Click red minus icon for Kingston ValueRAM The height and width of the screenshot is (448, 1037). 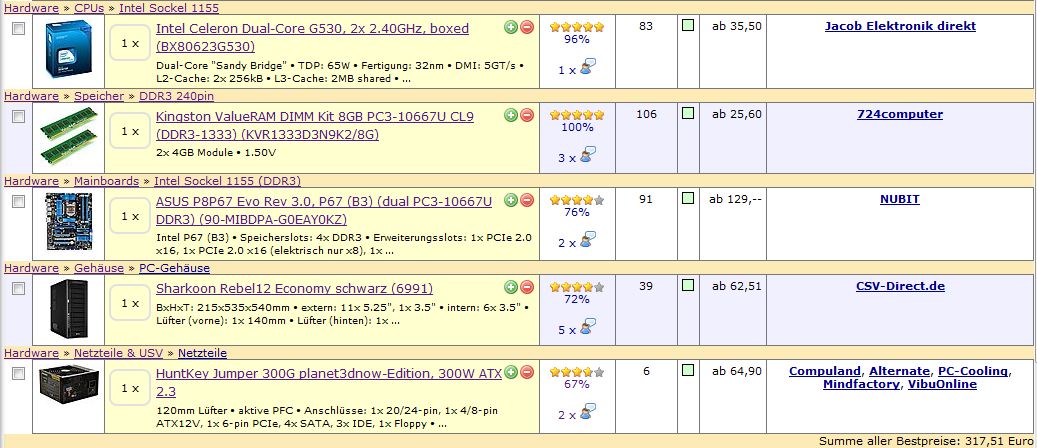(x=527, y=115)
